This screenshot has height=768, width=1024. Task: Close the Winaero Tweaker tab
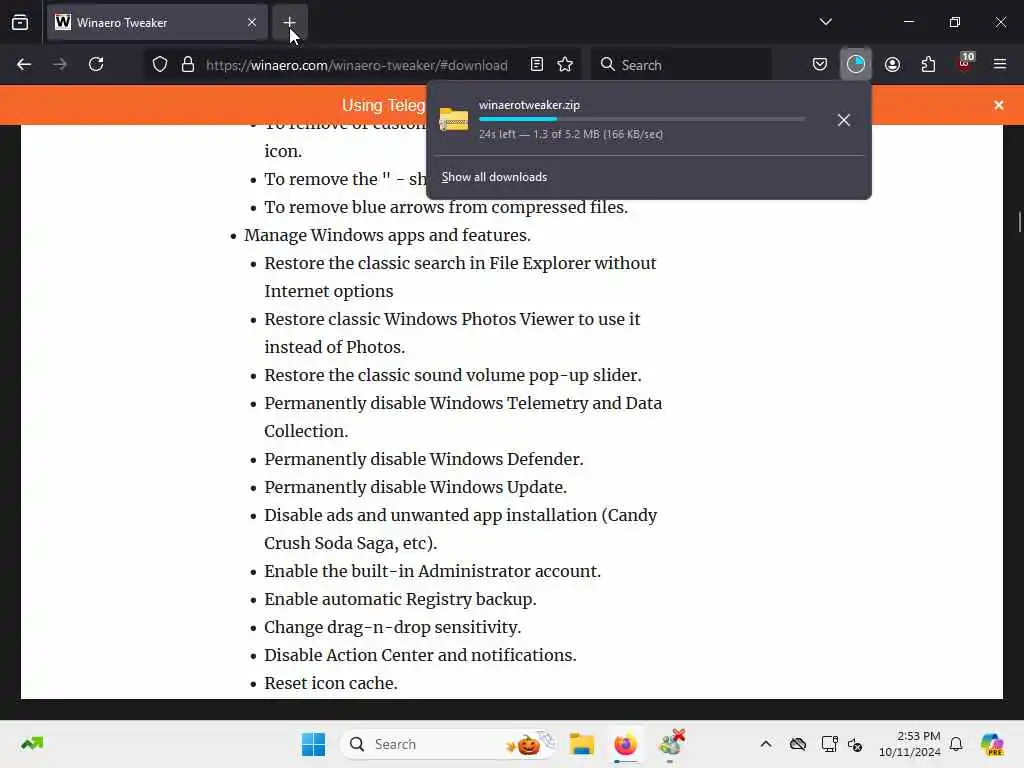(252, 22)
